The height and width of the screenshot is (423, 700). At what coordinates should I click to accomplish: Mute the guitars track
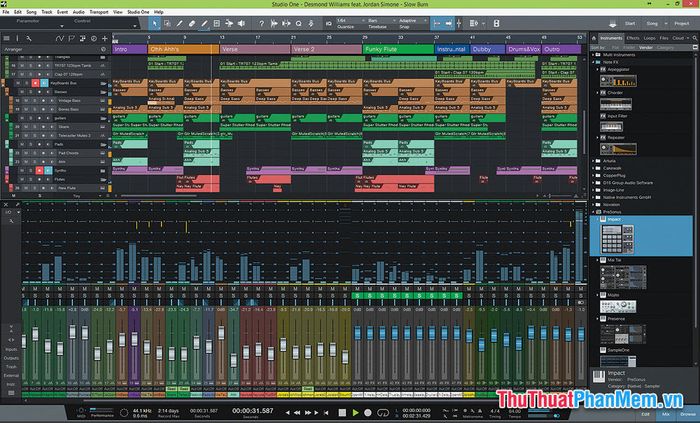tap(22, 118)
